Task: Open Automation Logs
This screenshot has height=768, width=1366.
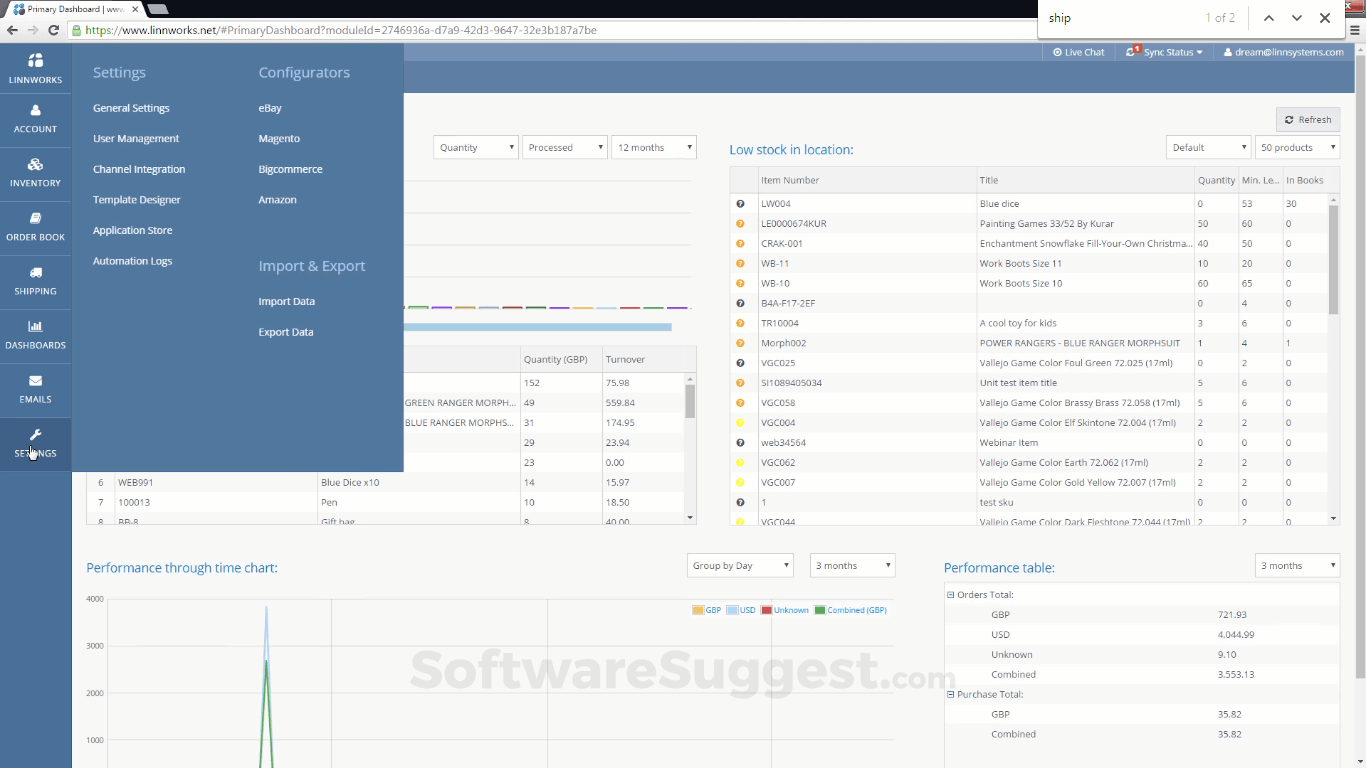Action: [133, 261]
